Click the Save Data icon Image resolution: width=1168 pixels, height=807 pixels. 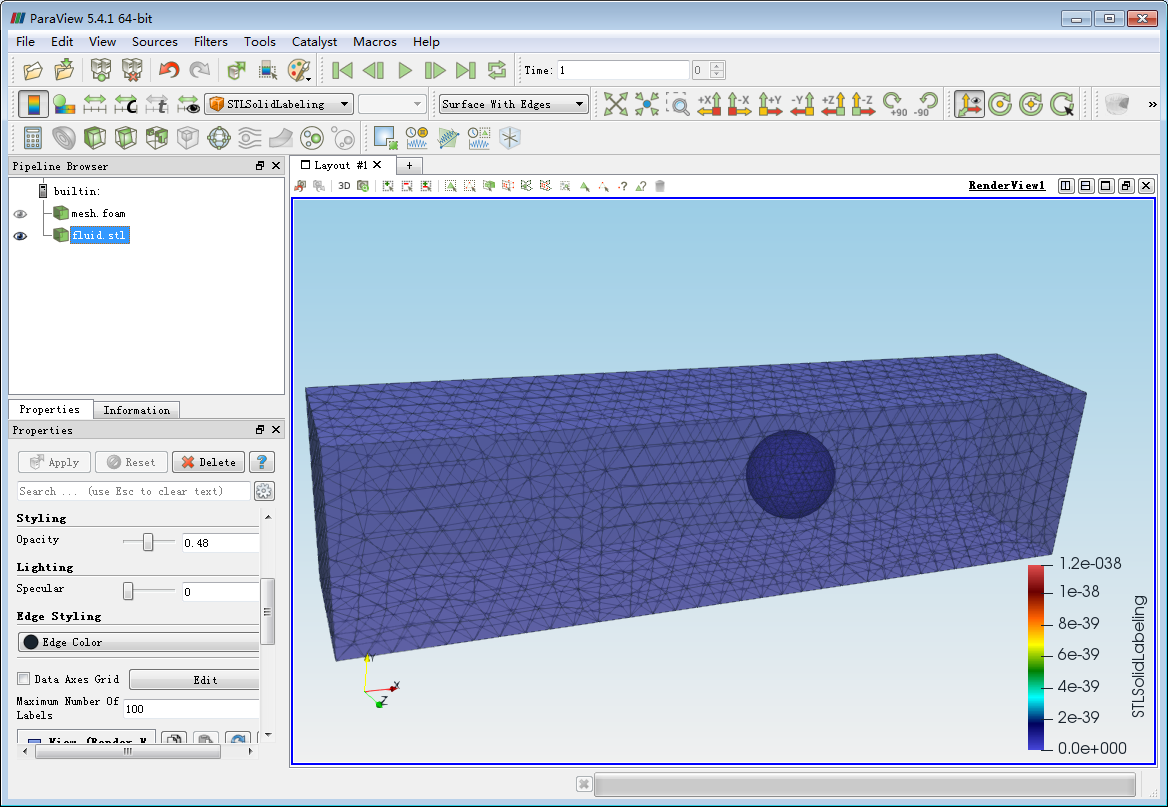click(64, 70)
